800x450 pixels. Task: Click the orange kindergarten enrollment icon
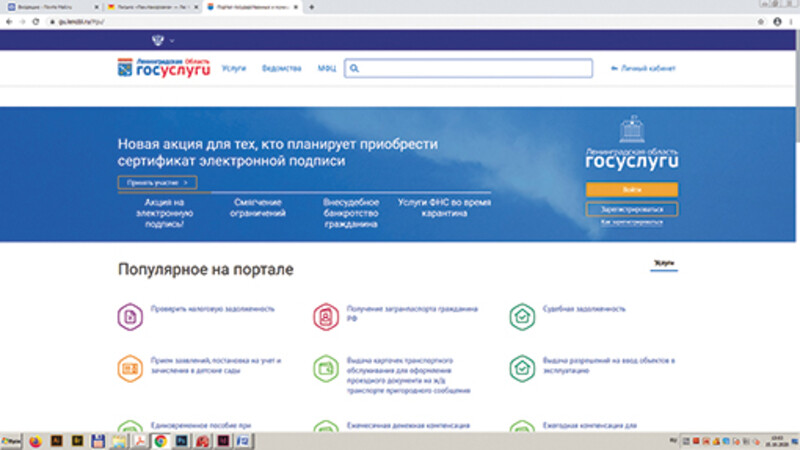pos(130,368)
